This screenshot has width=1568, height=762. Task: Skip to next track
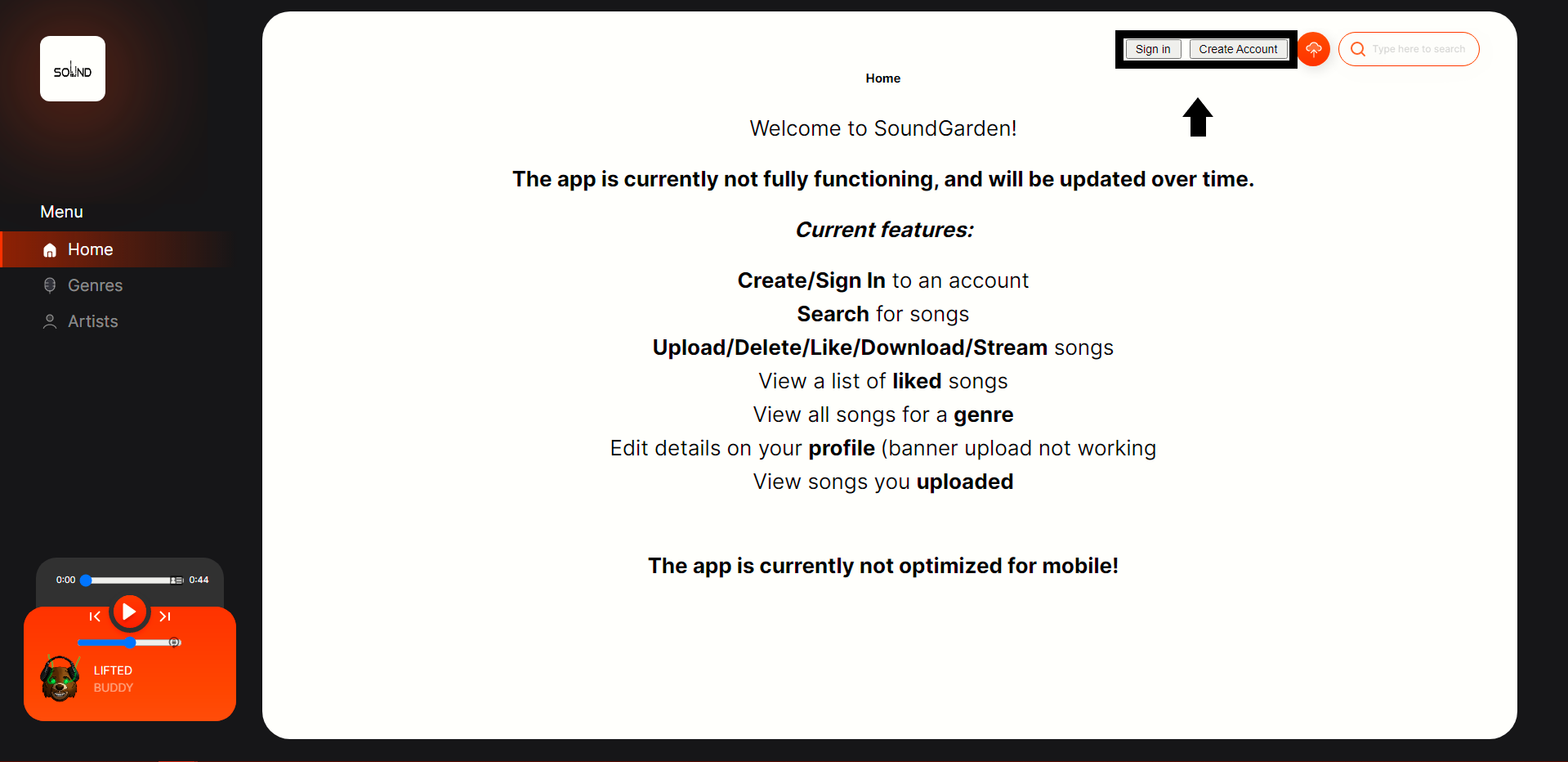[164, 616]
